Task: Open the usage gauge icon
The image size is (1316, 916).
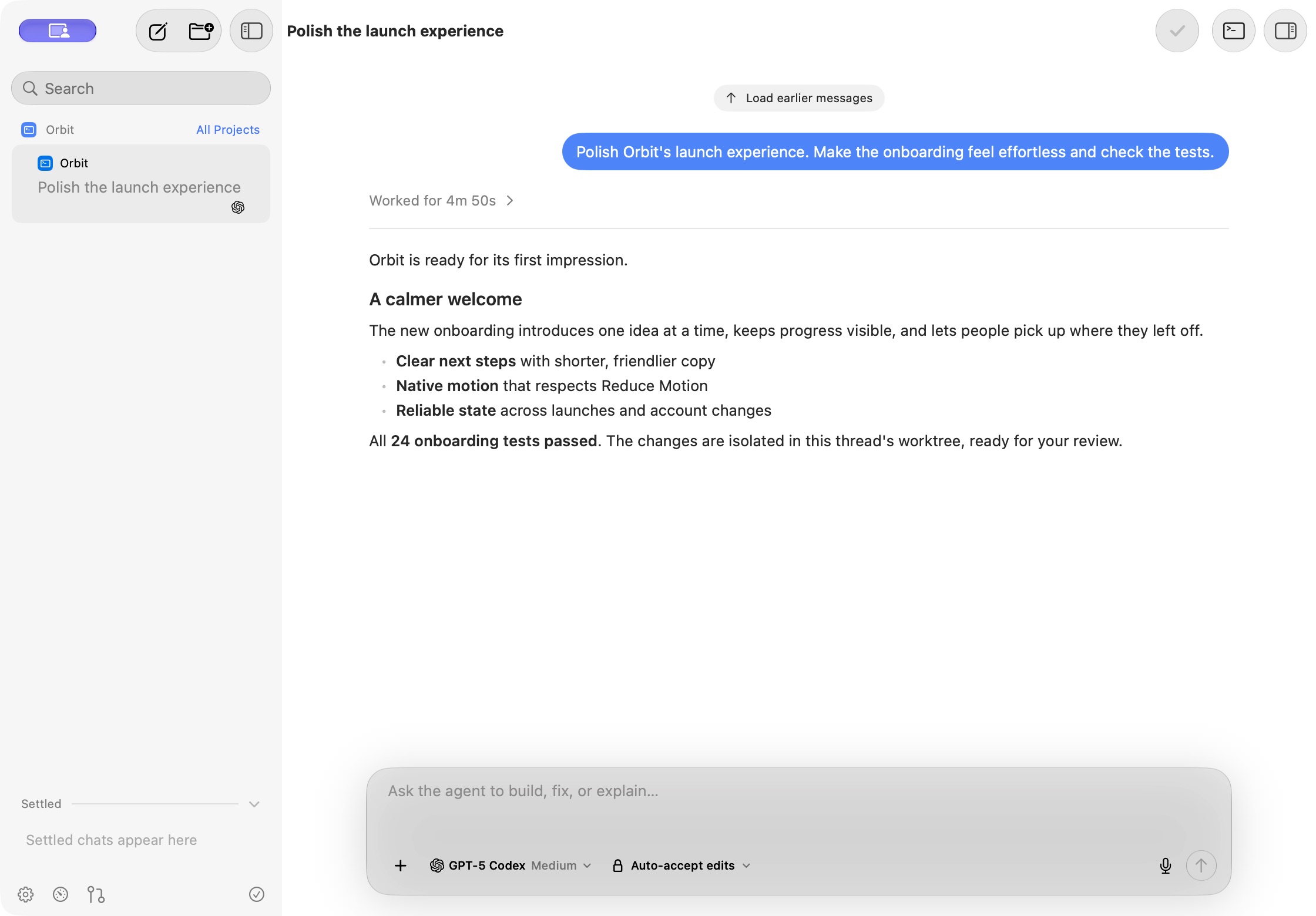Action: pos(61,894)
